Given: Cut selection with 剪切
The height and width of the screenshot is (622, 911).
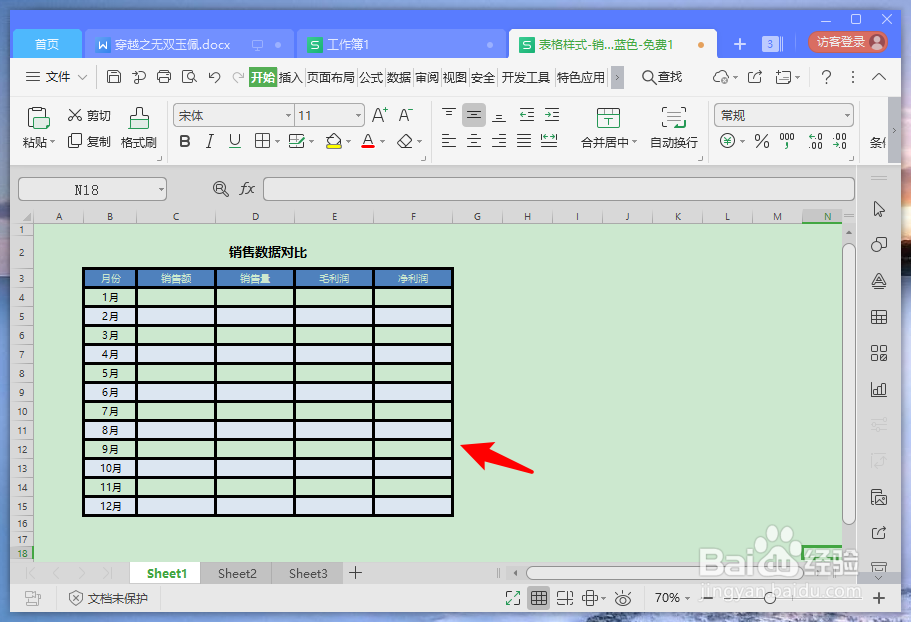Looking at the screenshot, I should pyautogui.click(x=89, y=116).
